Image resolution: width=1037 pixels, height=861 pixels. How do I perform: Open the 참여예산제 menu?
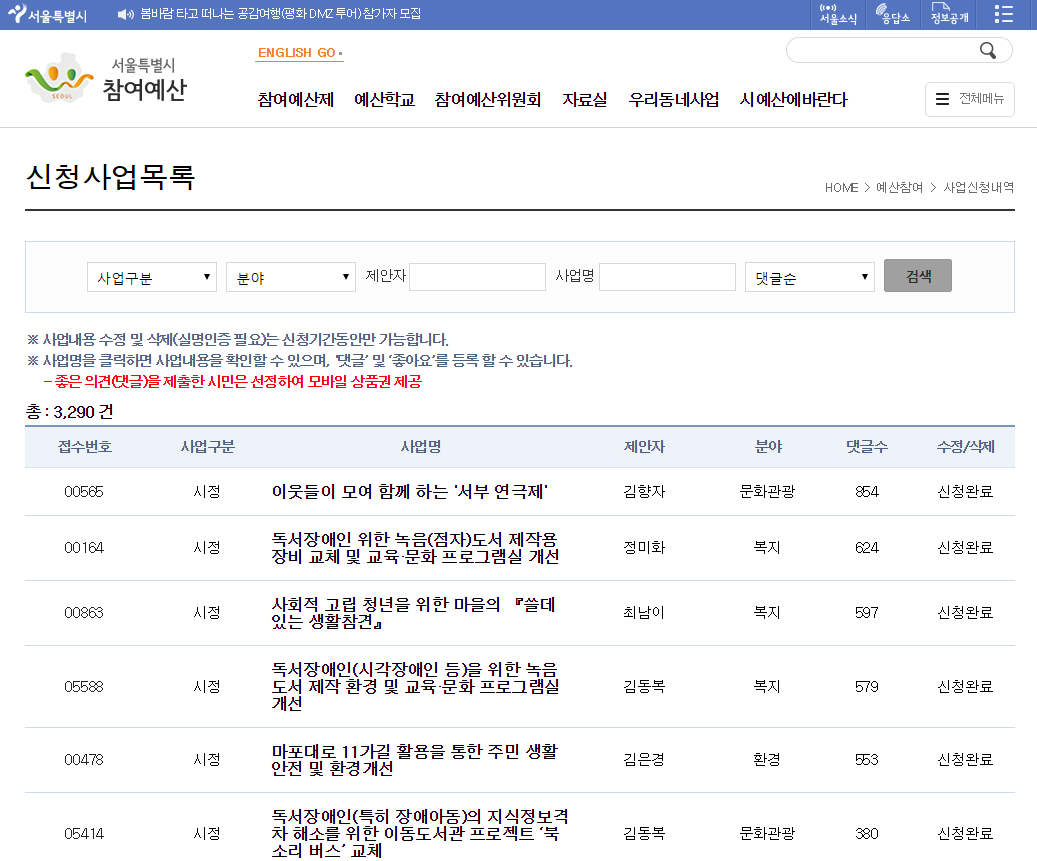(x=296, y=100)
